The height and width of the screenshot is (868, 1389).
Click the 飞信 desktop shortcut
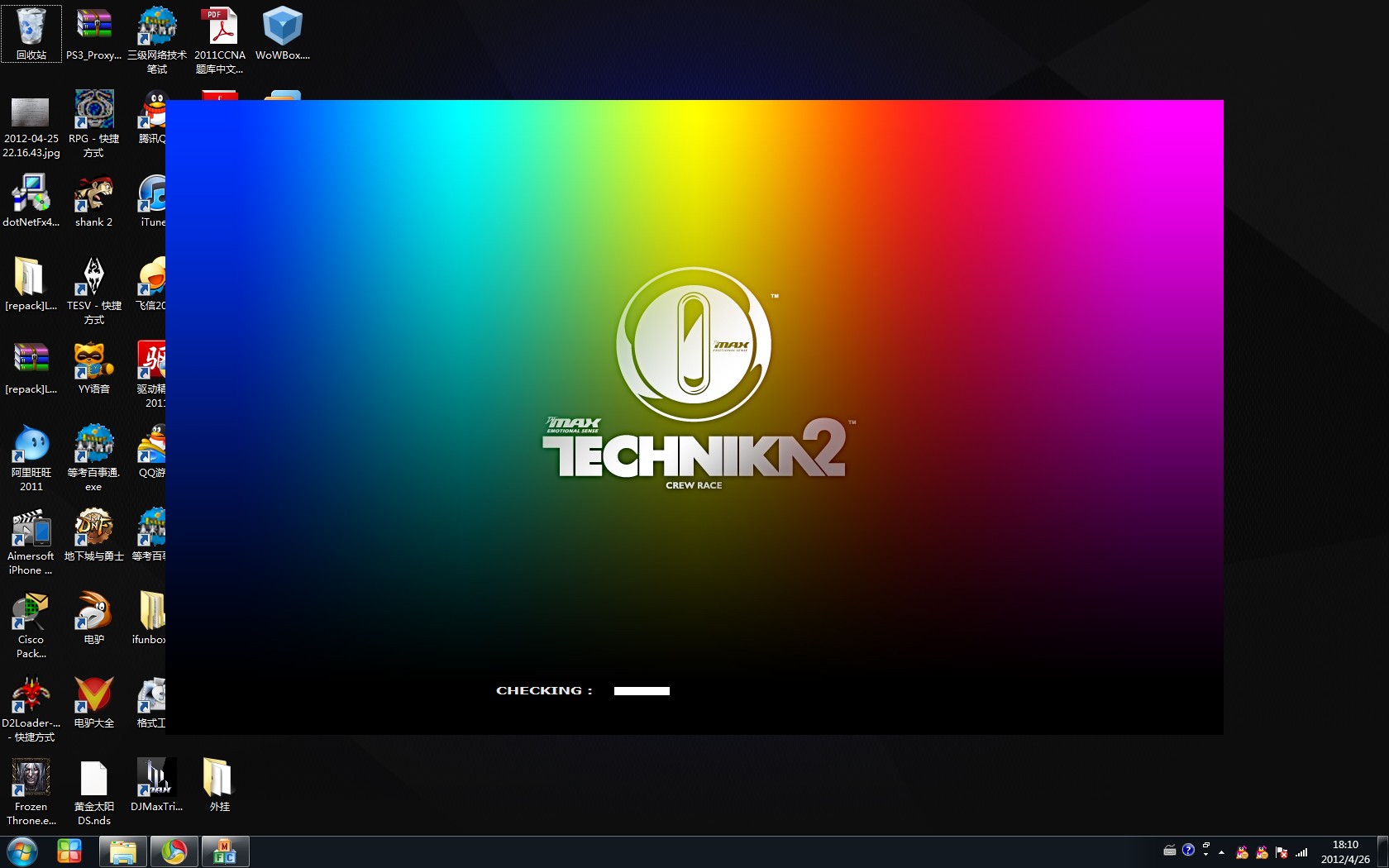click(x=152, y=284)
